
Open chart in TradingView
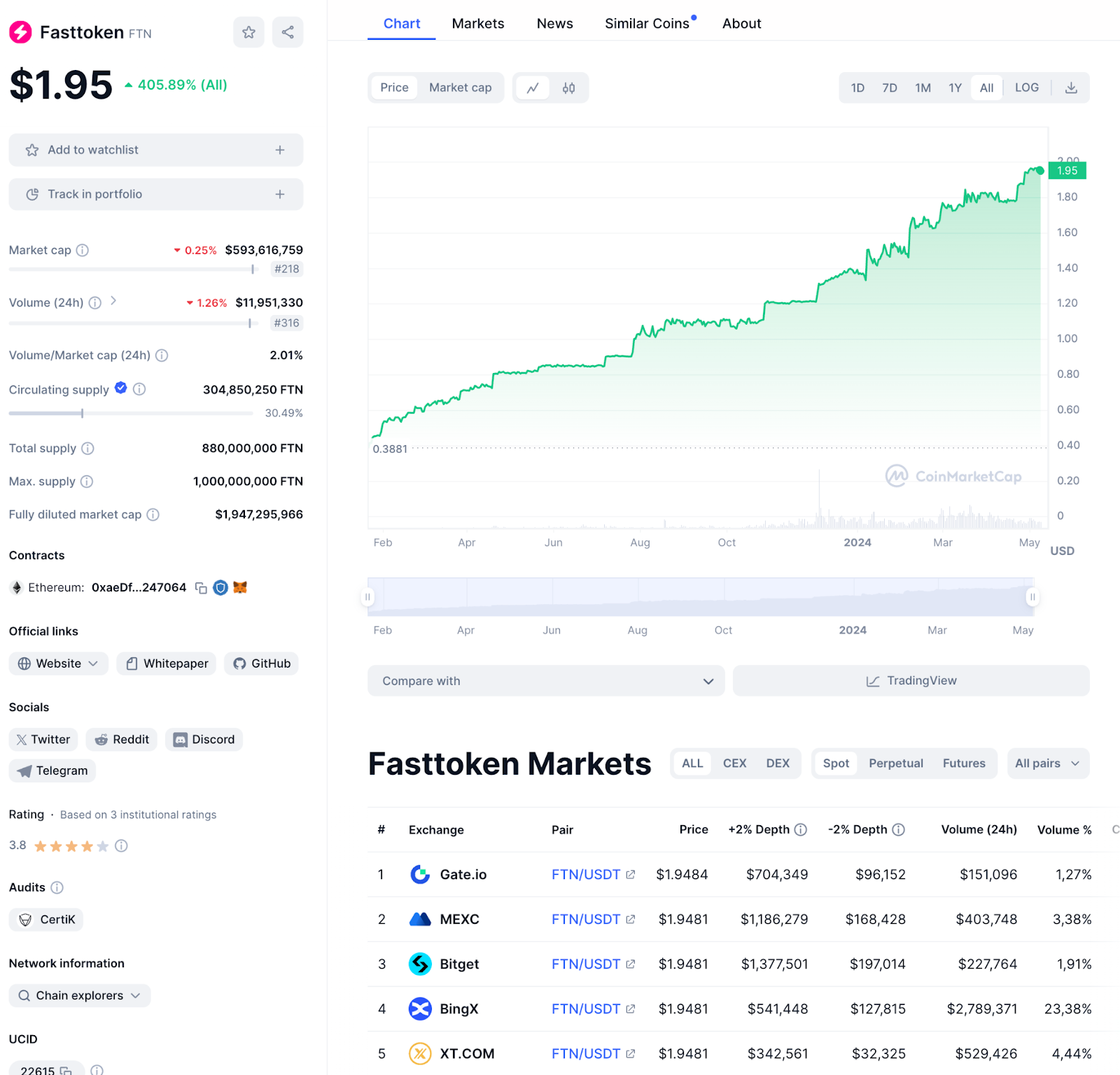tap(911, 681)
